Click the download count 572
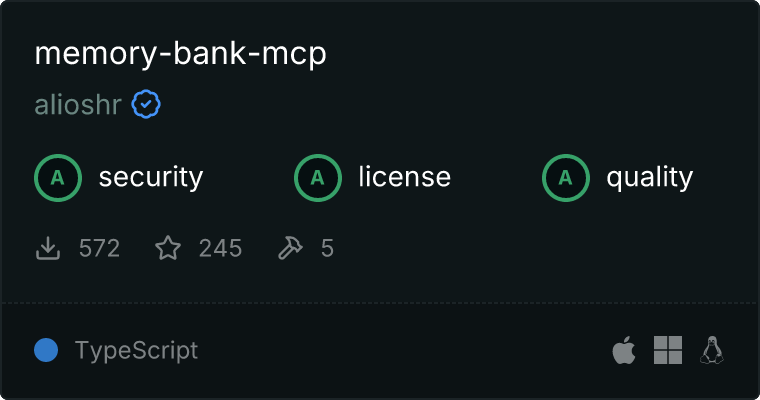Image resolution: width=760 pixels, height=400 pixels. click(x=99, y=248)
